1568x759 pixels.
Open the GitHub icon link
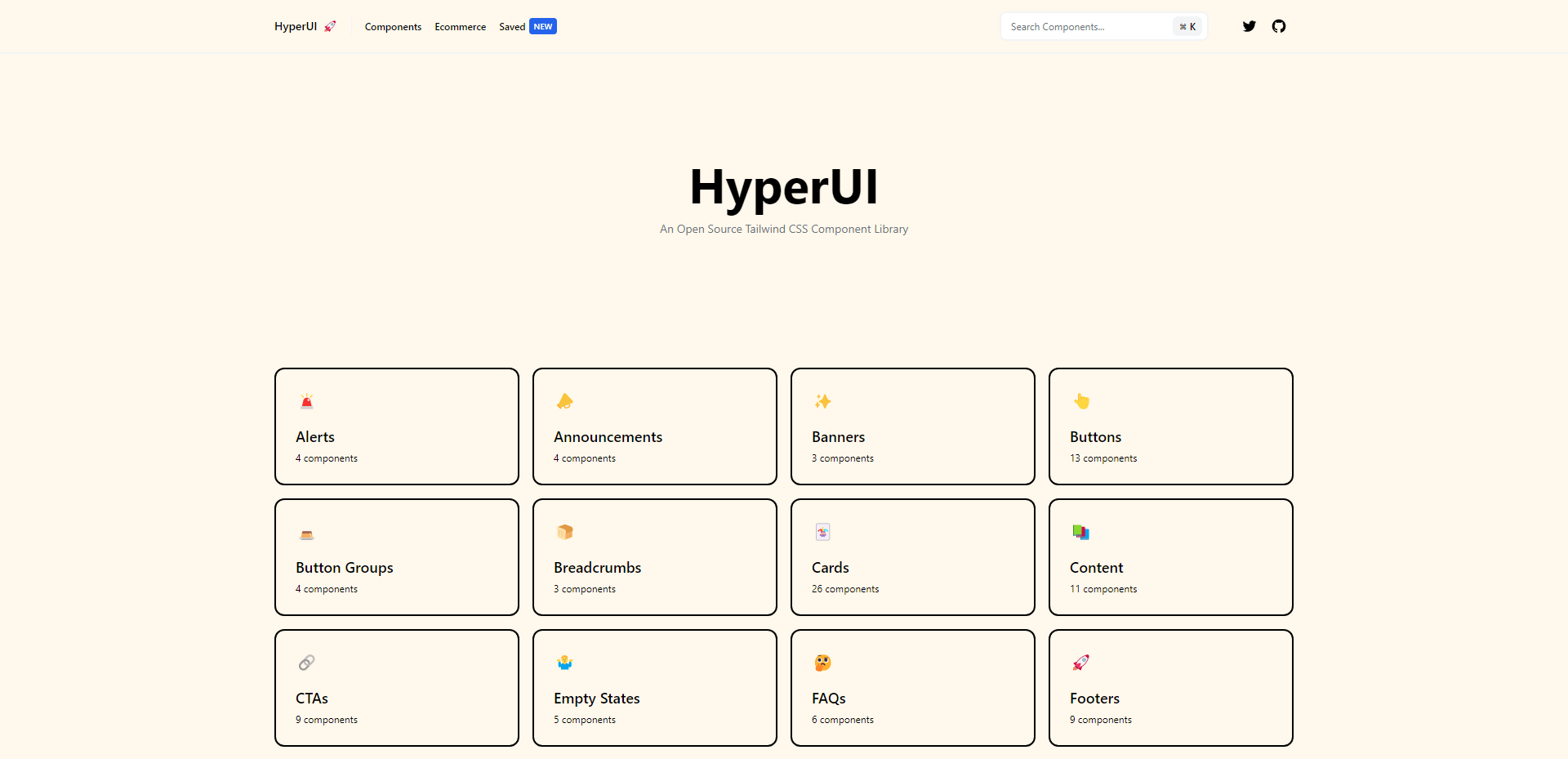click(1279, 26)
